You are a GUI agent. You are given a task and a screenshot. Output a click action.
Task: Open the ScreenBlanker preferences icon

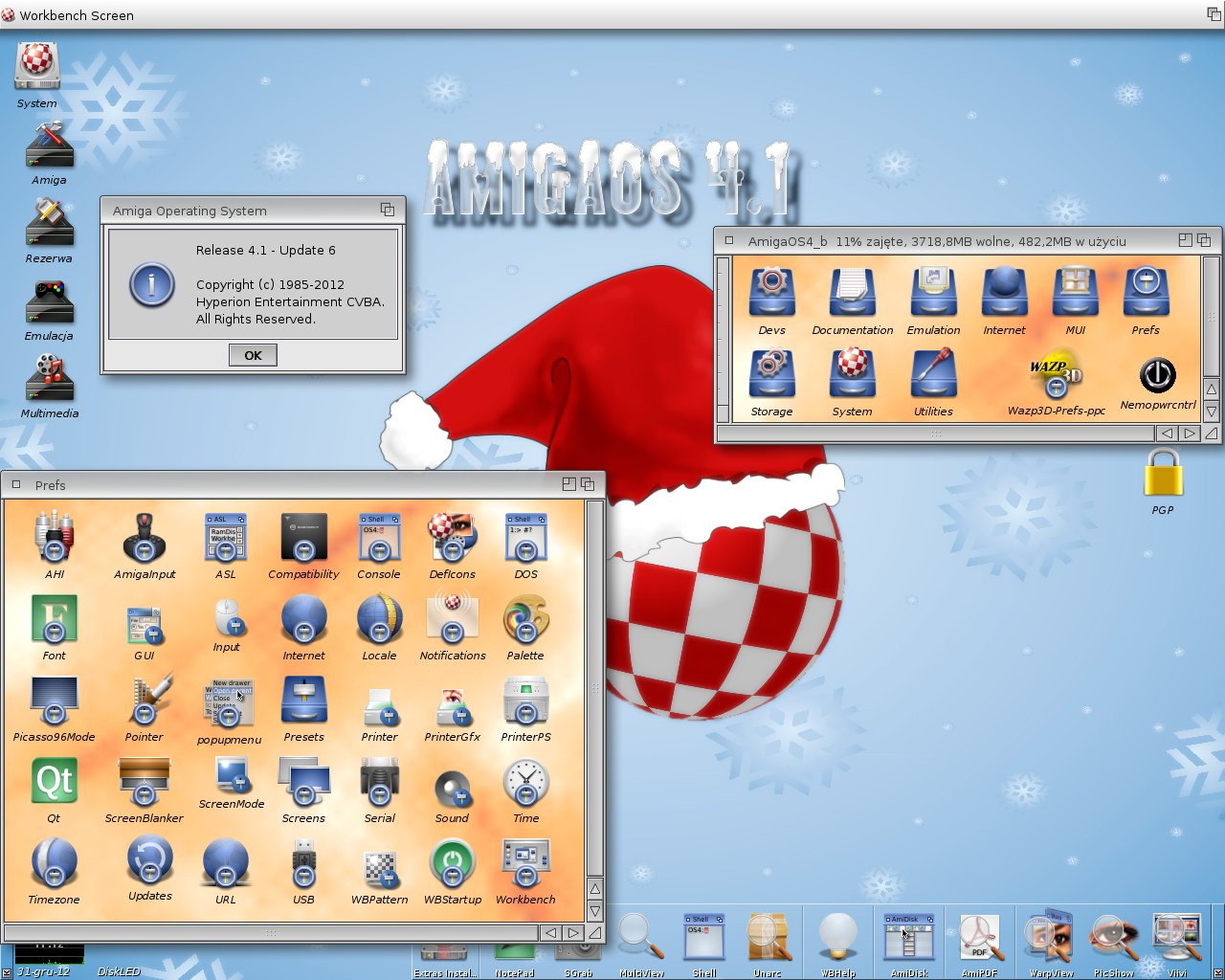click(145, 782)
